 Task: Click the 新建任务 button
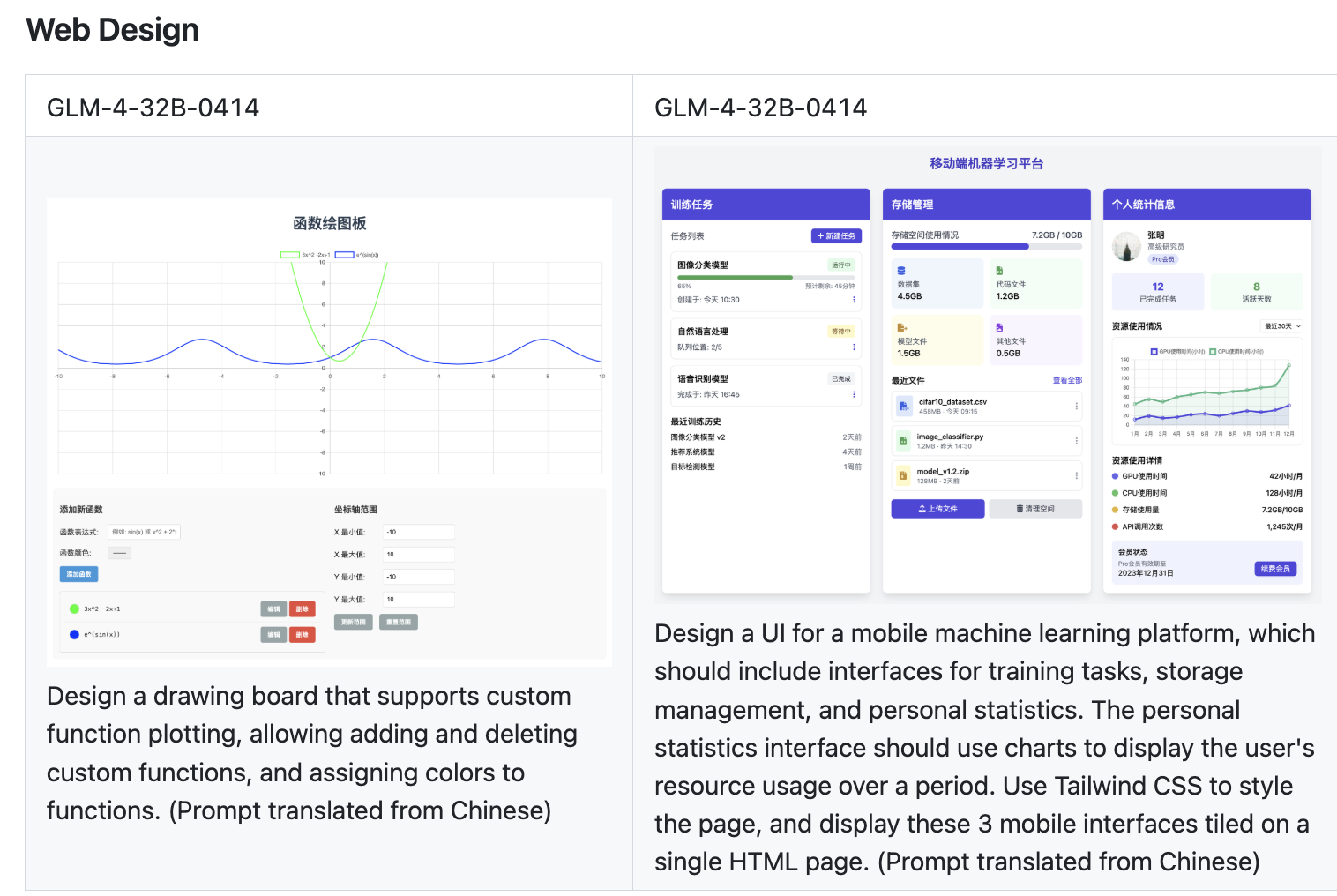[x=836, y=236]
